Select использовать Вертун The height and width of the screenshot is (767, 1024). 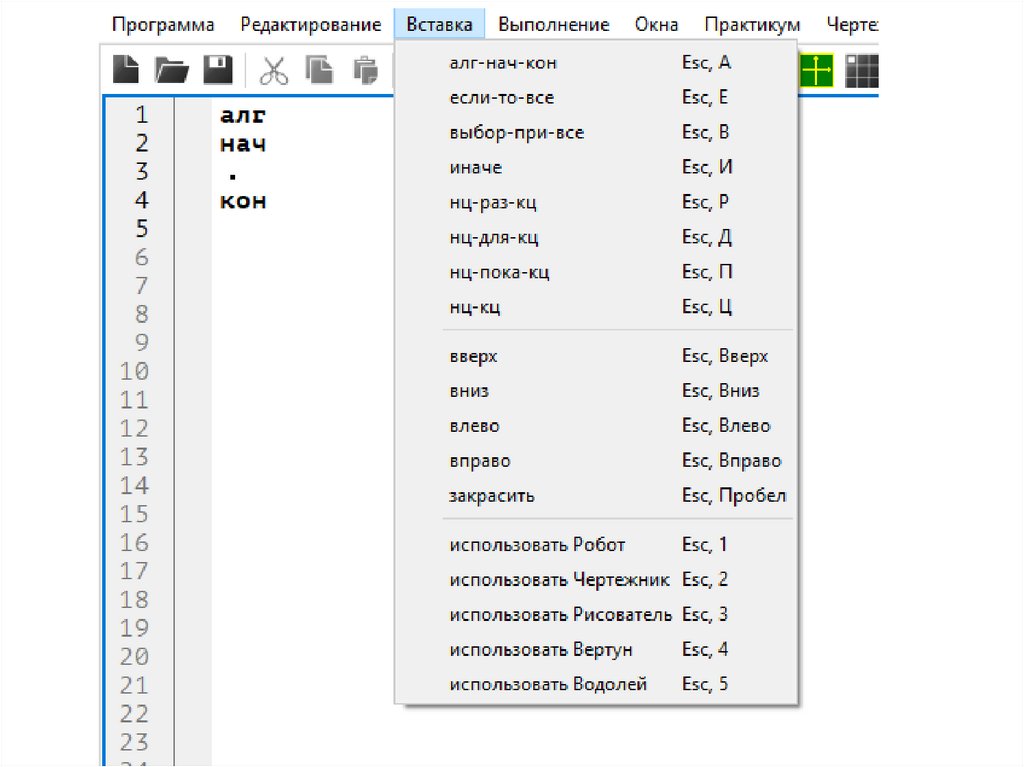pyautogui.click(x=596, y=650)
